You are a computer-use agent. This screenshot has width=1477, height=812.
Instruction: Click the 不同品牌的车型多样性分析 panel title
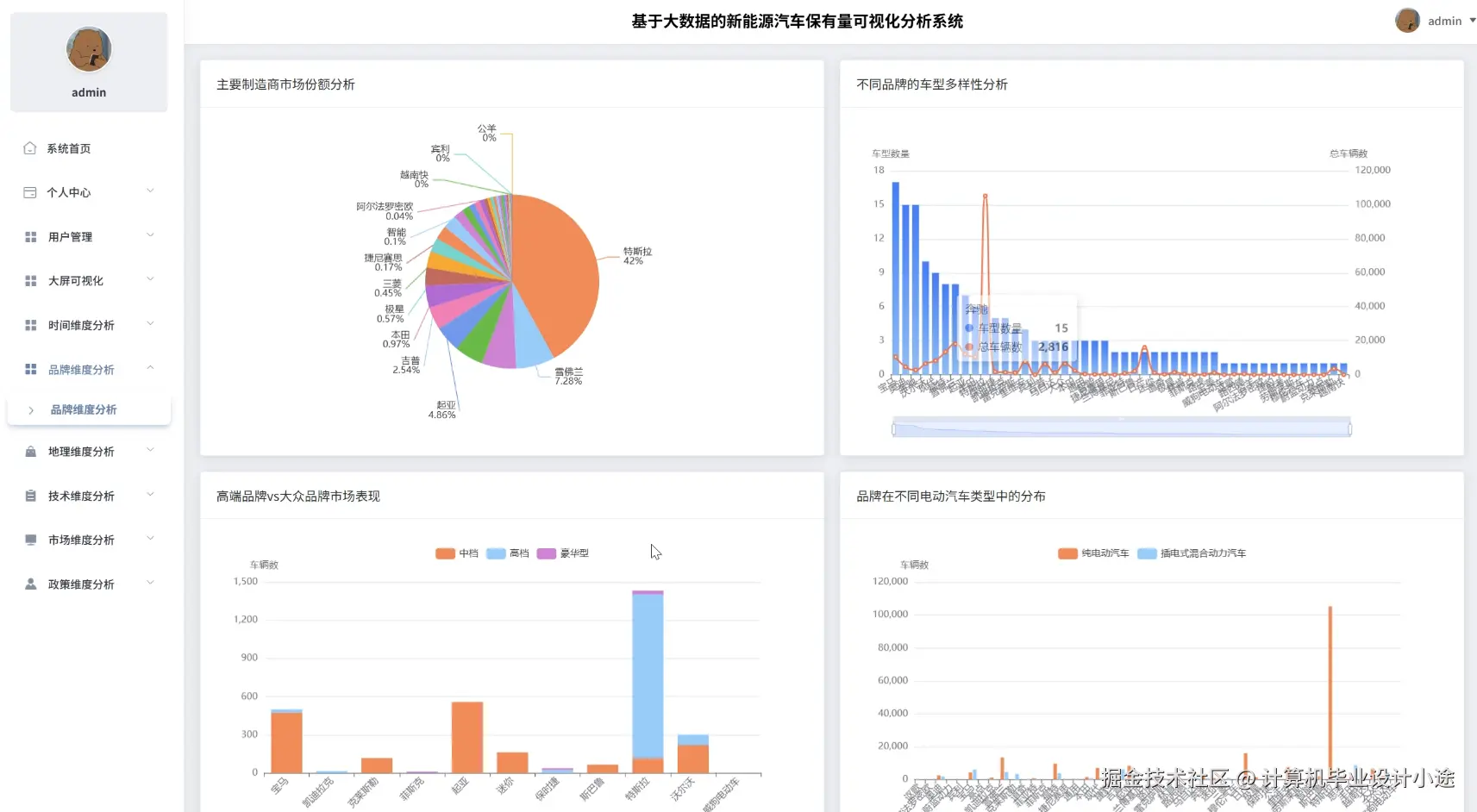(x=932, y=84)
